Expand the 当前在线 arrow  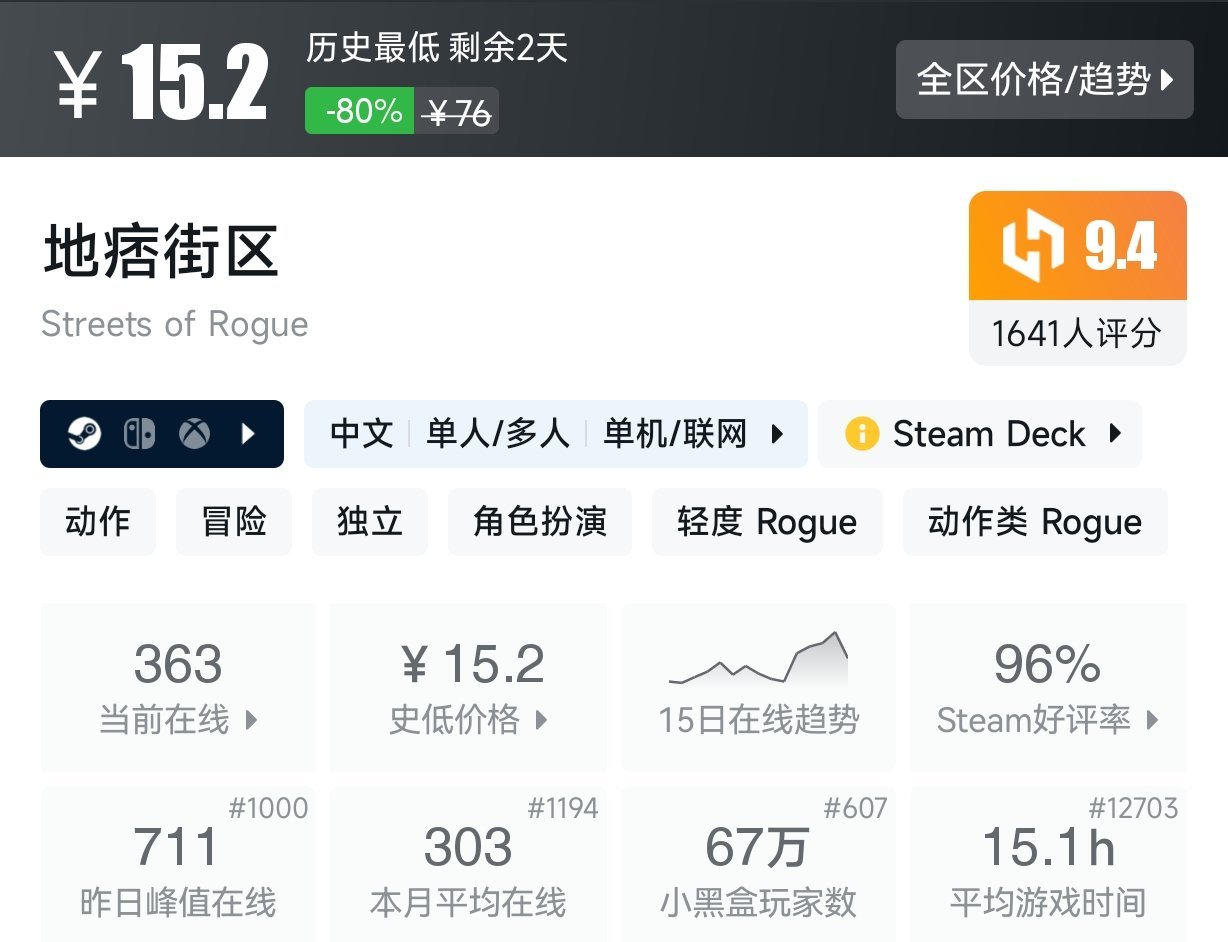(251, 720)
